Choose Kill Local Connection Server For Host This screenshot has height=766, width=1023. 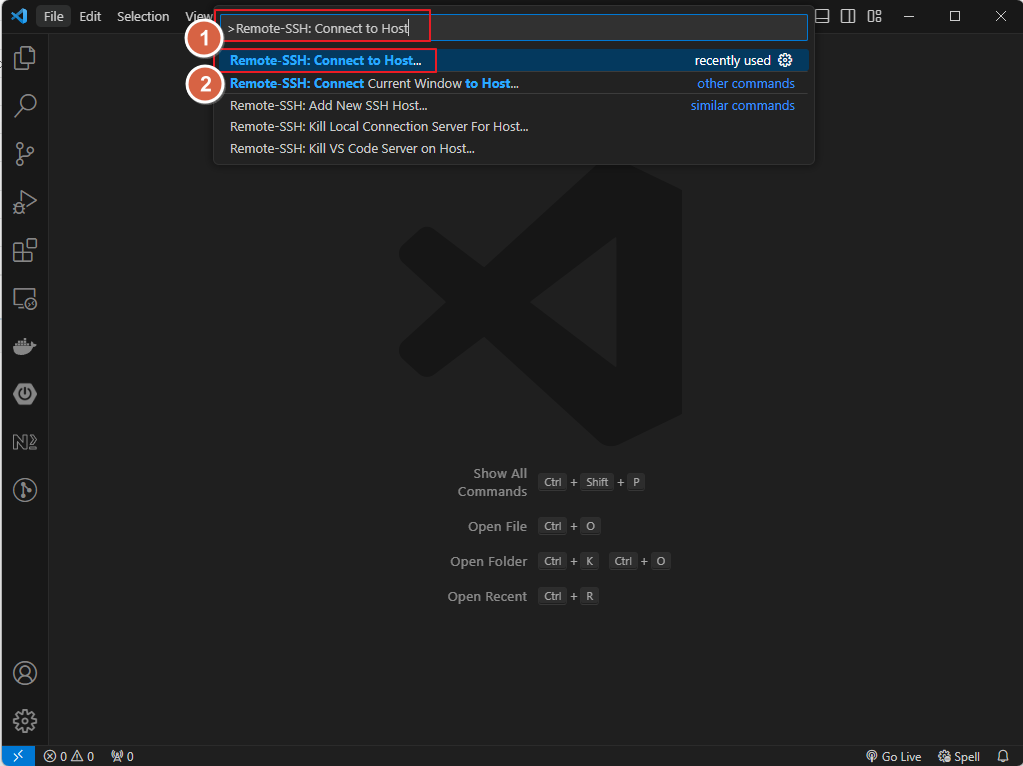(514, 127)
